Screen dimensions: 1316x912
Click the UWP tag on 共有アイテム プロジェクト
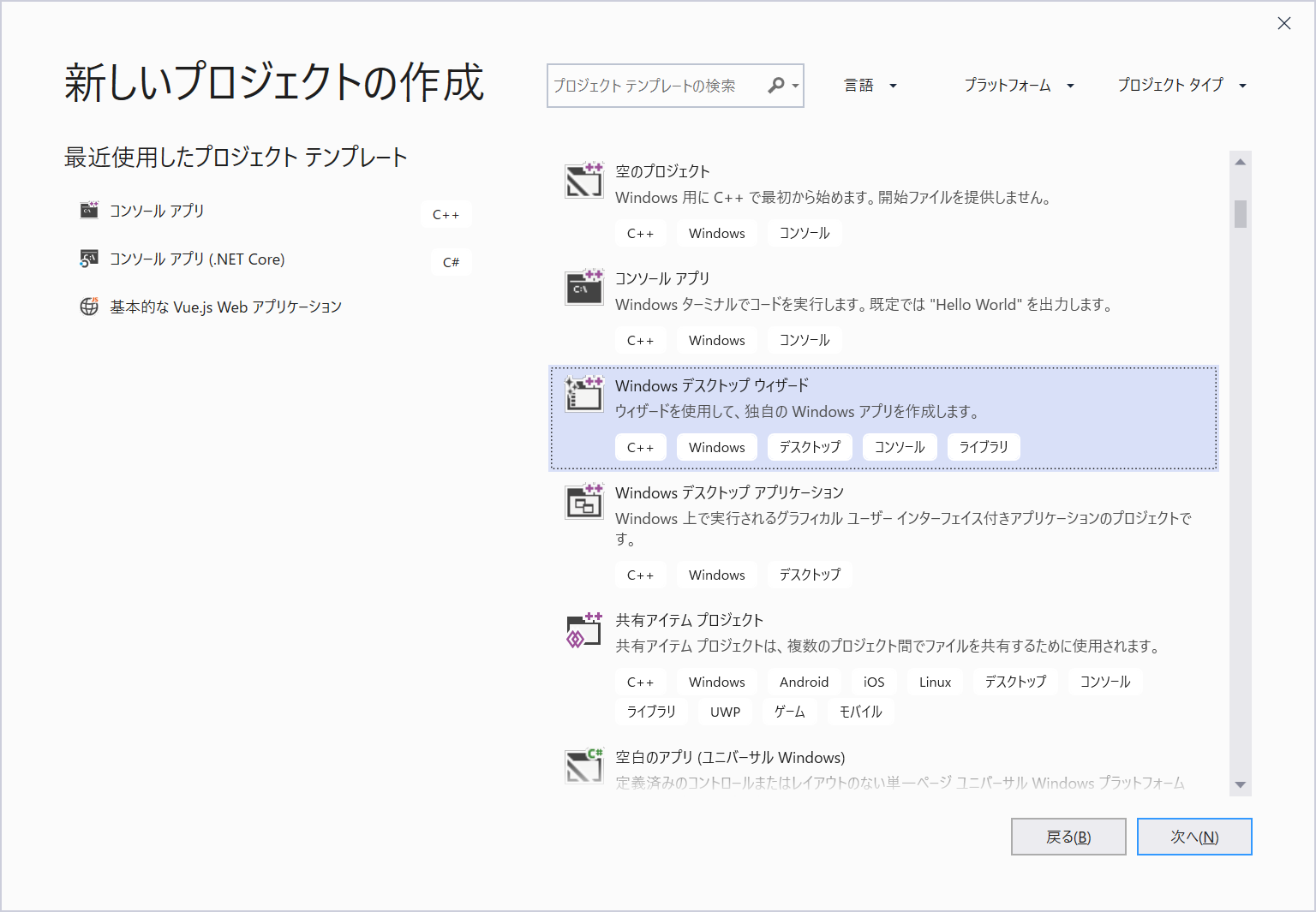(x=725, y=712)
